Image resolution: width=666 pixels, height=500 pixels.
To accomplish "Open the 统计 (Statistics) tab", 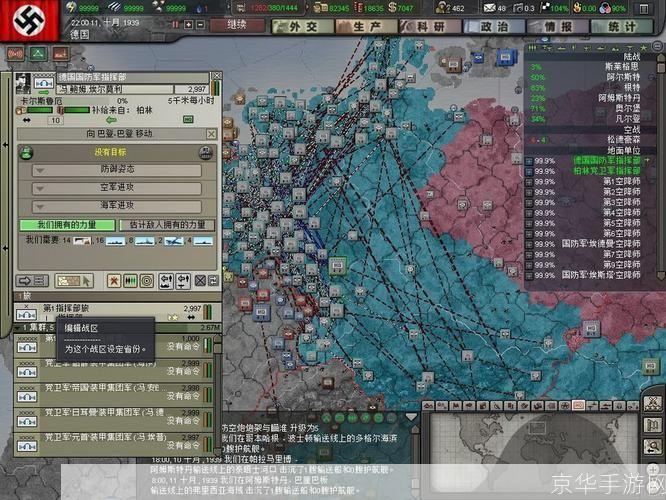I will point(621,27).
